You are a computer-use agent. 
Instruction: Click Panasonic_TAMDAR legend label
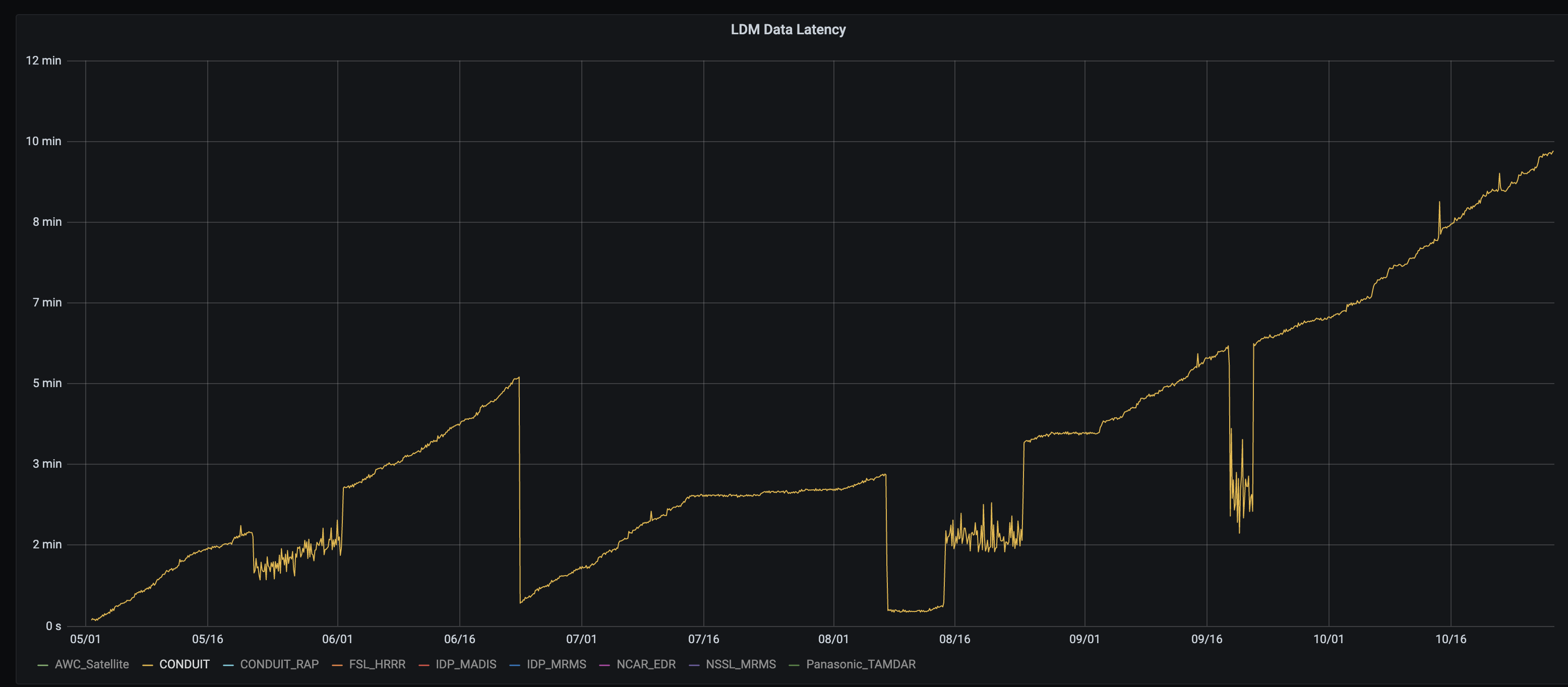pyautogui.click(x=860, y=664)
